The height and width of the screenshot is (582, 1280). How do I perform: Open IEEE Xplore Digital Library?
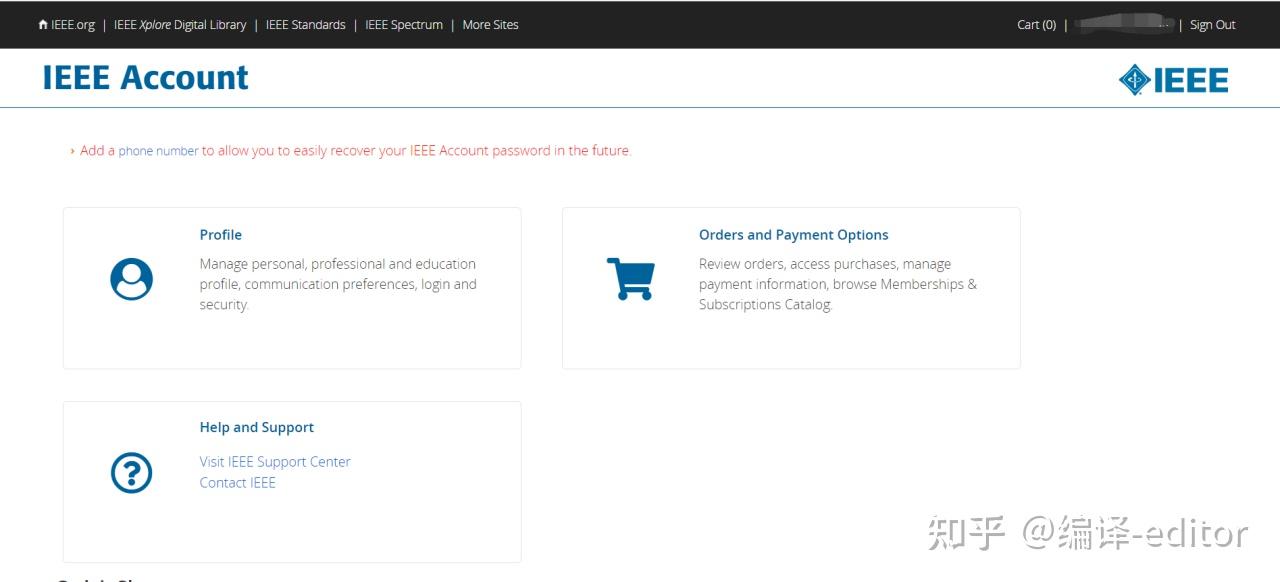[180, 25]
